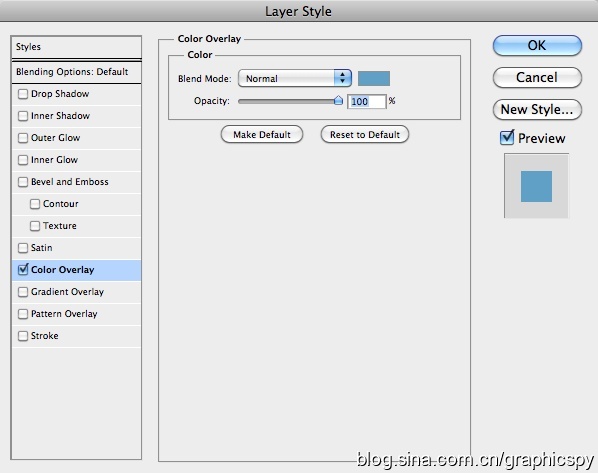Check the Texture sub-option
This screenshot has height=473, width=598.
[35, 226]
